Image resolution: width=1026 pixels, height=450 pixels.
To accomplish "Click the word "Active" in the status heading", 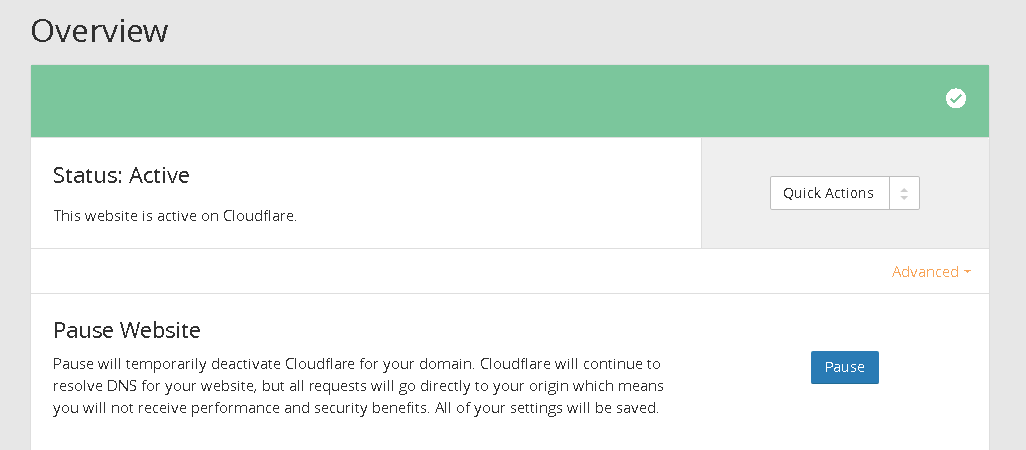I will coord(160,176).
